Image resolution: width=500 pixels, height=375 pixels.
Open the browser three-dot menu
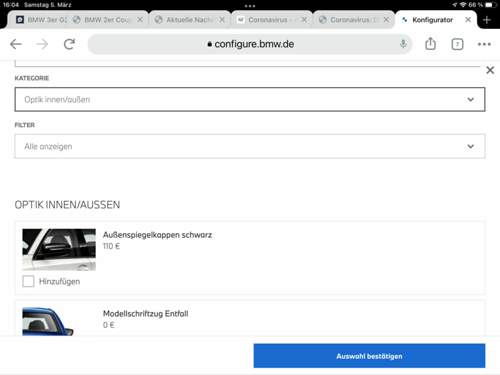(x=484, y=44)
